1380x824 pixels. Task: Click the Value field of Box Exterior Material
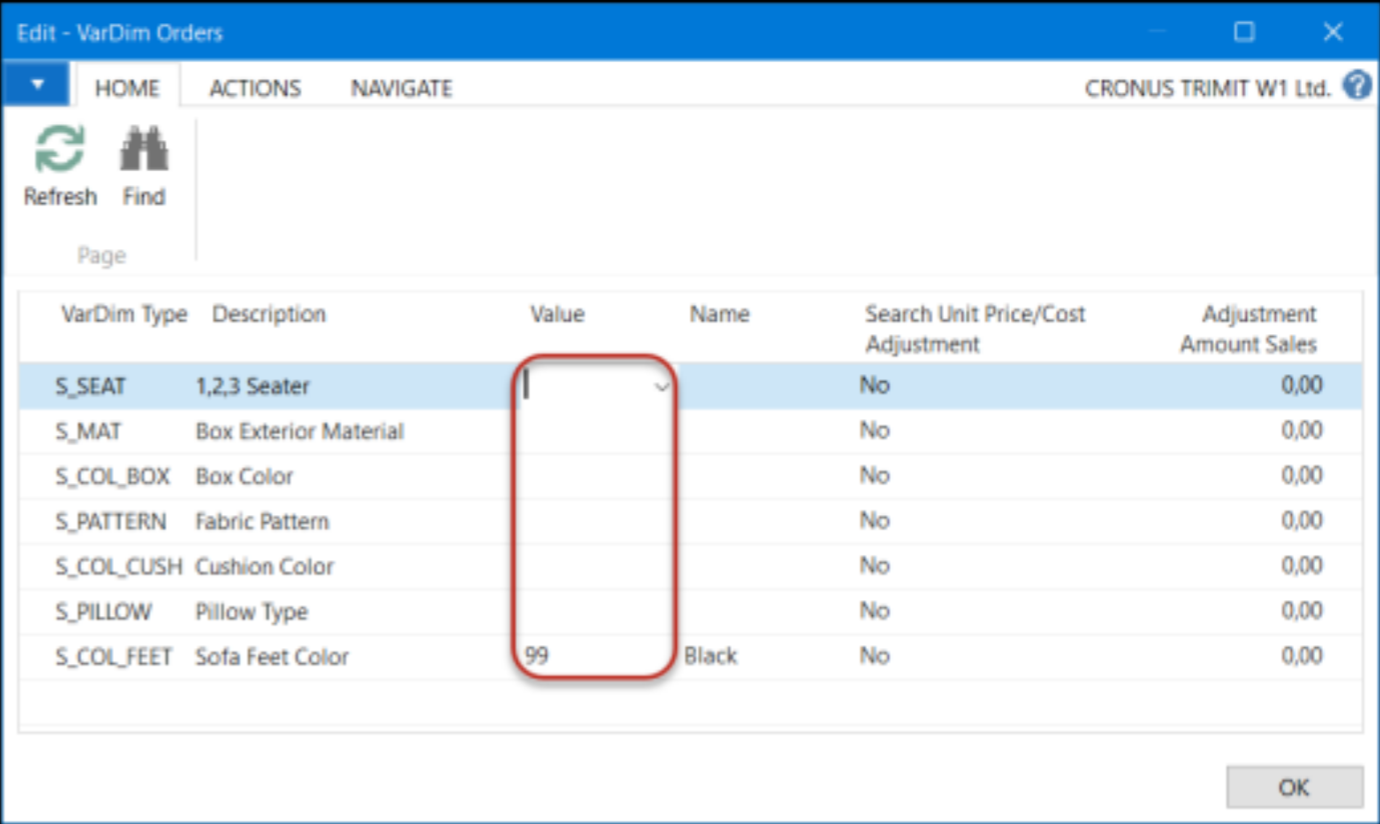tap(596, 431)
